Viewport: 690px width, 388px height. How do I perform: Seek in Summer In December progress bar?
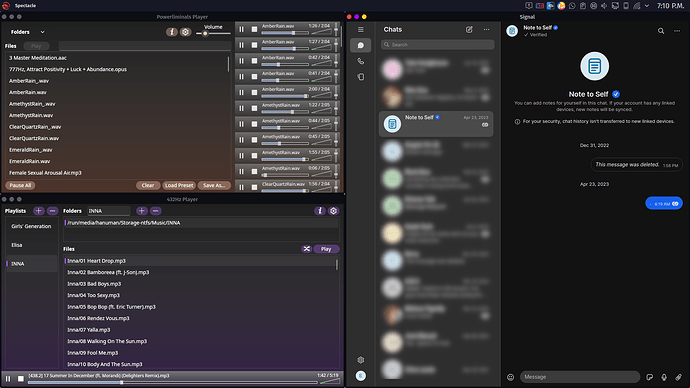(172, 383)
